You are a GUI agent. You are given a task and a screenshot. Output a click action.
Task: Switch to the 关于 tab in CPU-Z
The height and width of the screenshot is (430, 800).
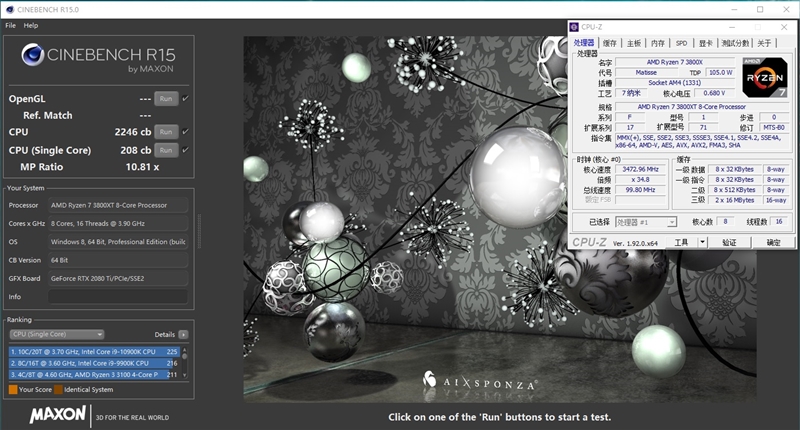pos(764,43)
